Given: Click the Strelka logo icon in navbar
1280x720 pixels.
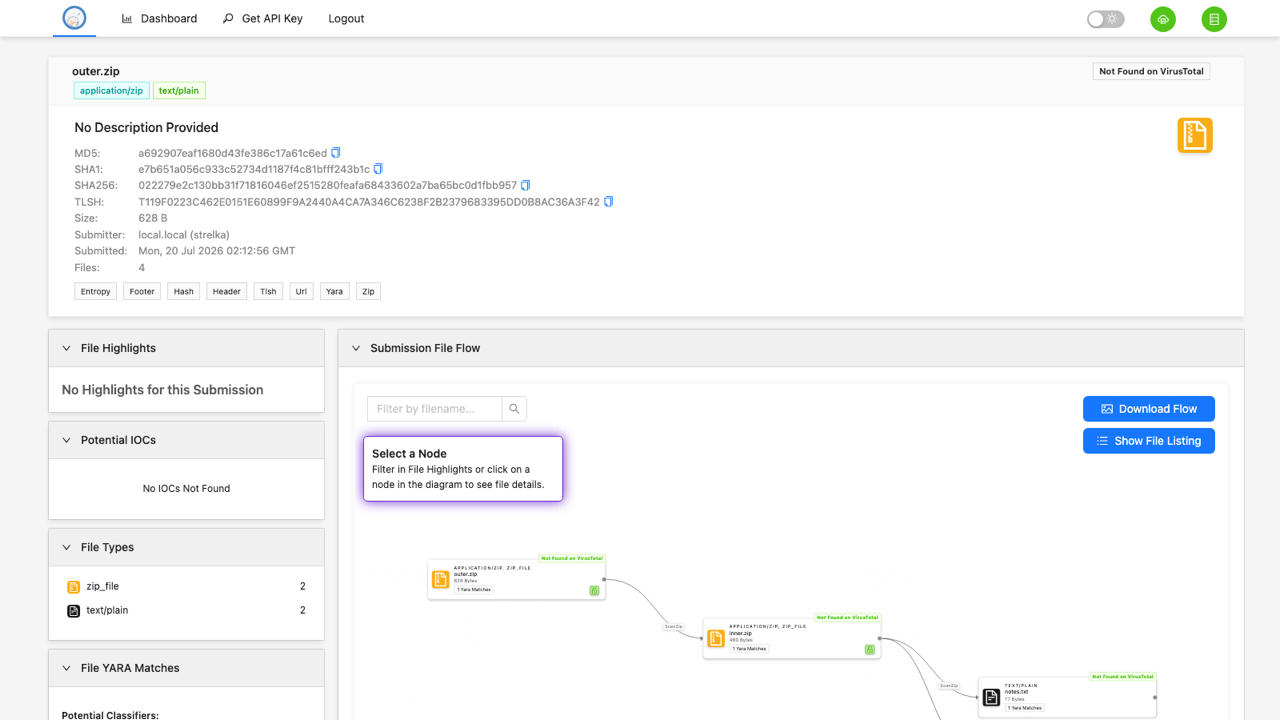Looking at the screenshot, I should coord(74,18).
